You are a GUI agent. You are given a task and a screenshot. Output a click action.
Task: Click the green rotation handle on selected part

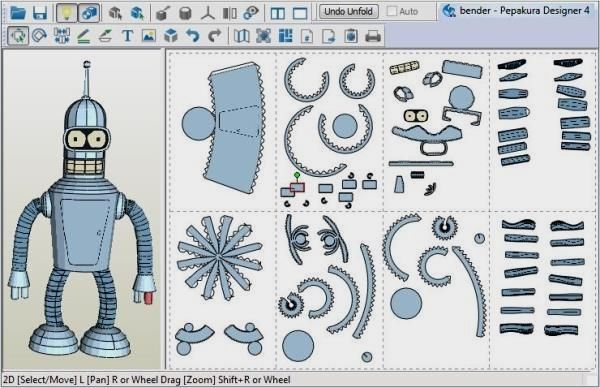click(297, 175)
